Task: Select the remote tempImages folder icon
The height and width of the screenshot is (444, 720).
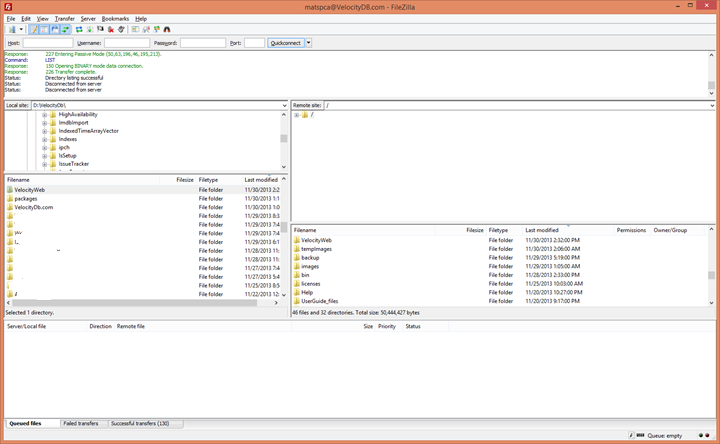Action: [x=297, y=249]
